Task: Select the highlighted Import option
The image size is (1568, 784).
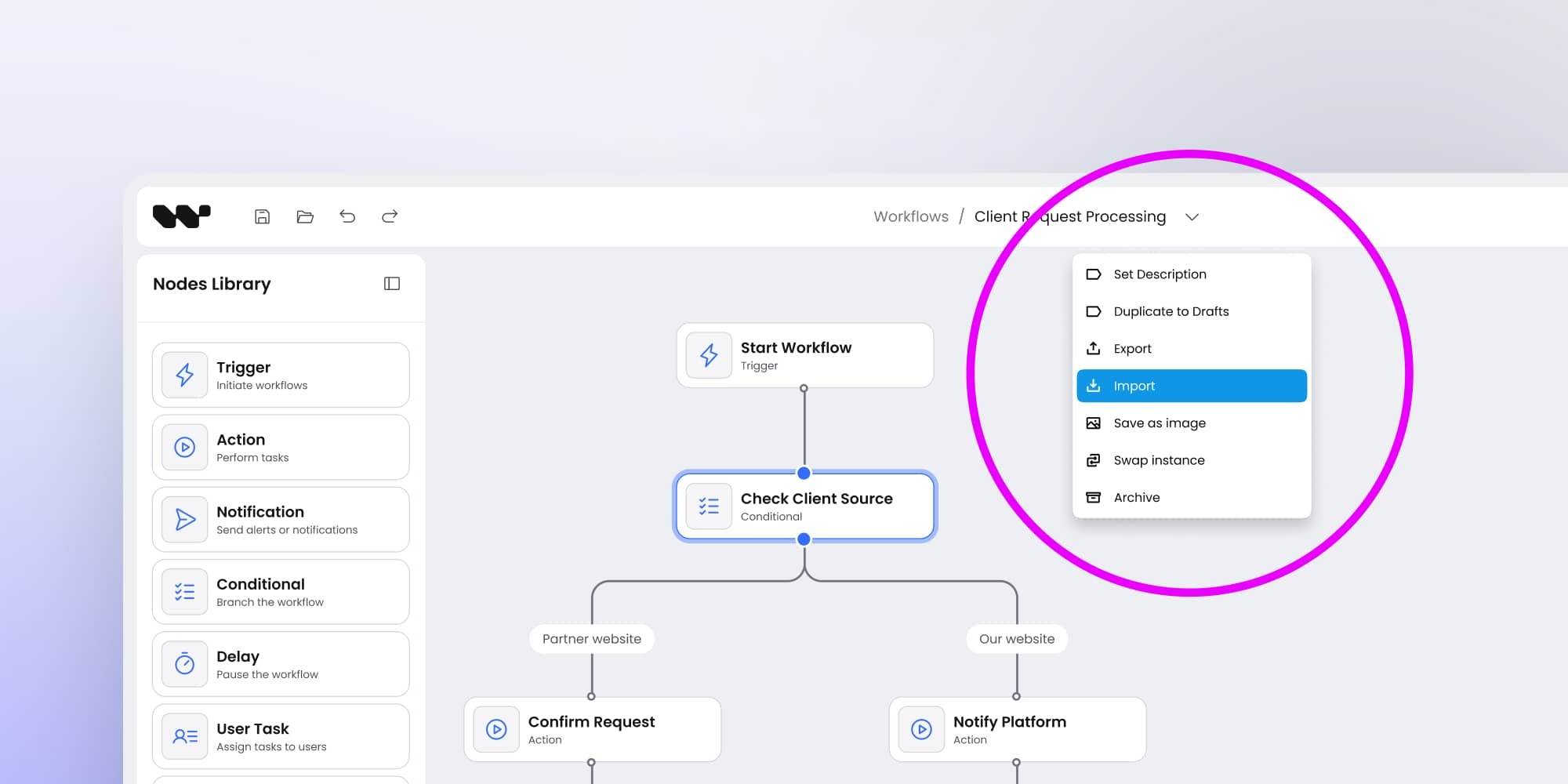Action: pos(1192,386)
